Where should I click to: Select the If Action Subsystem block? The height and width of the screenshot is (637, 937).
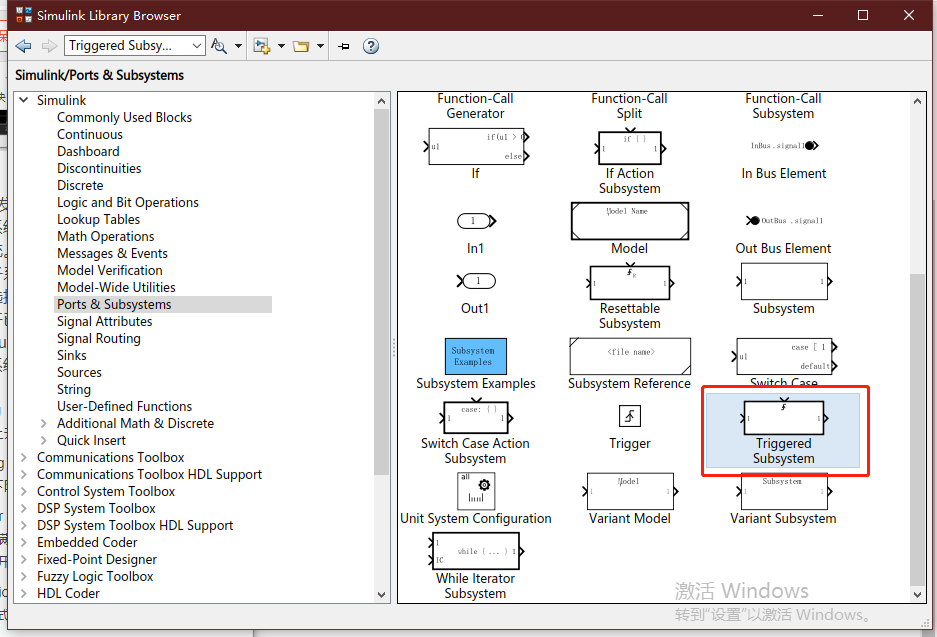(630, 147)
